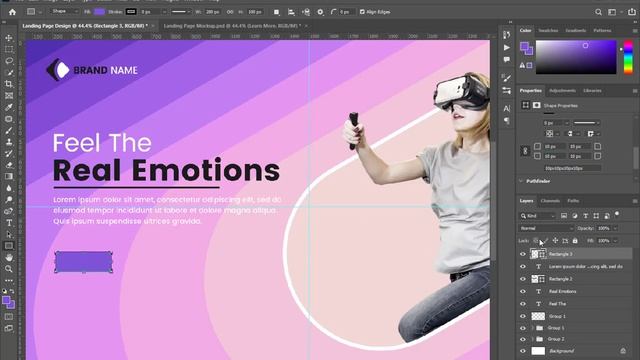
Task: Select the Eraser tool
Action: click(9, 165)
